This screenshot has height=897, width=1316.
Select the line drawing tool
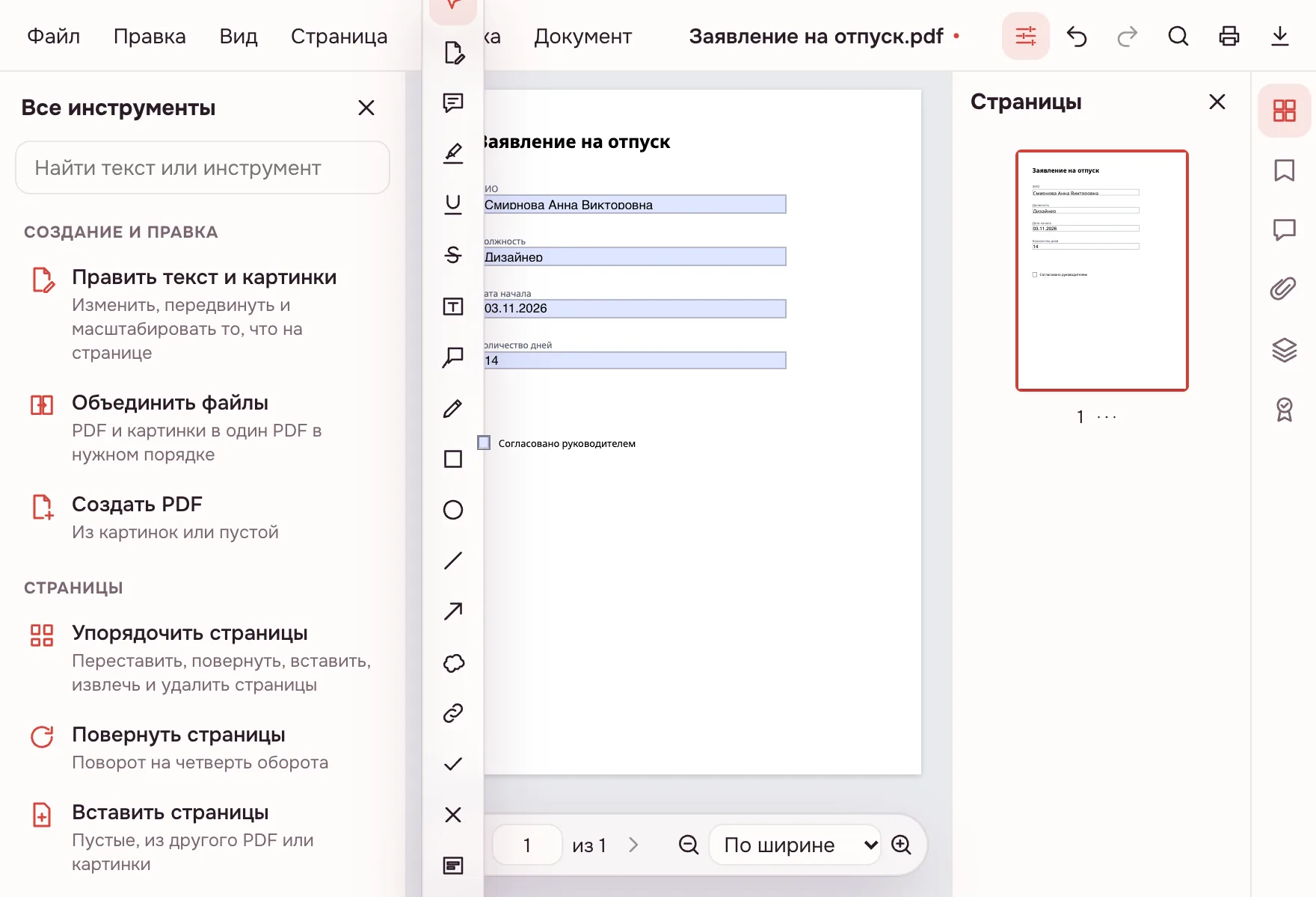click(453, 561)
